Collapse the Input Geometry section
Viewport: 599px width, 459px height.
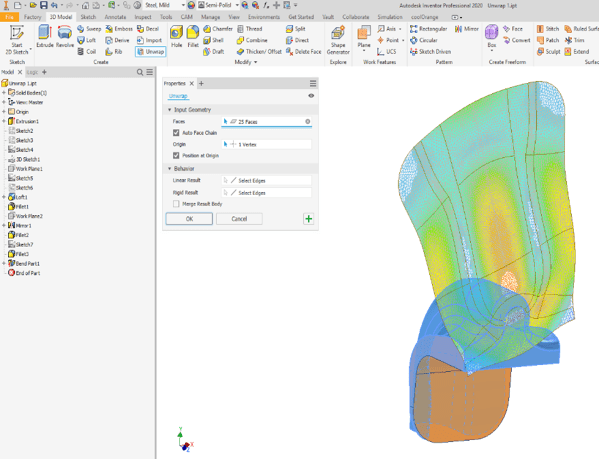pyautogui.click(x=170, y=110)
